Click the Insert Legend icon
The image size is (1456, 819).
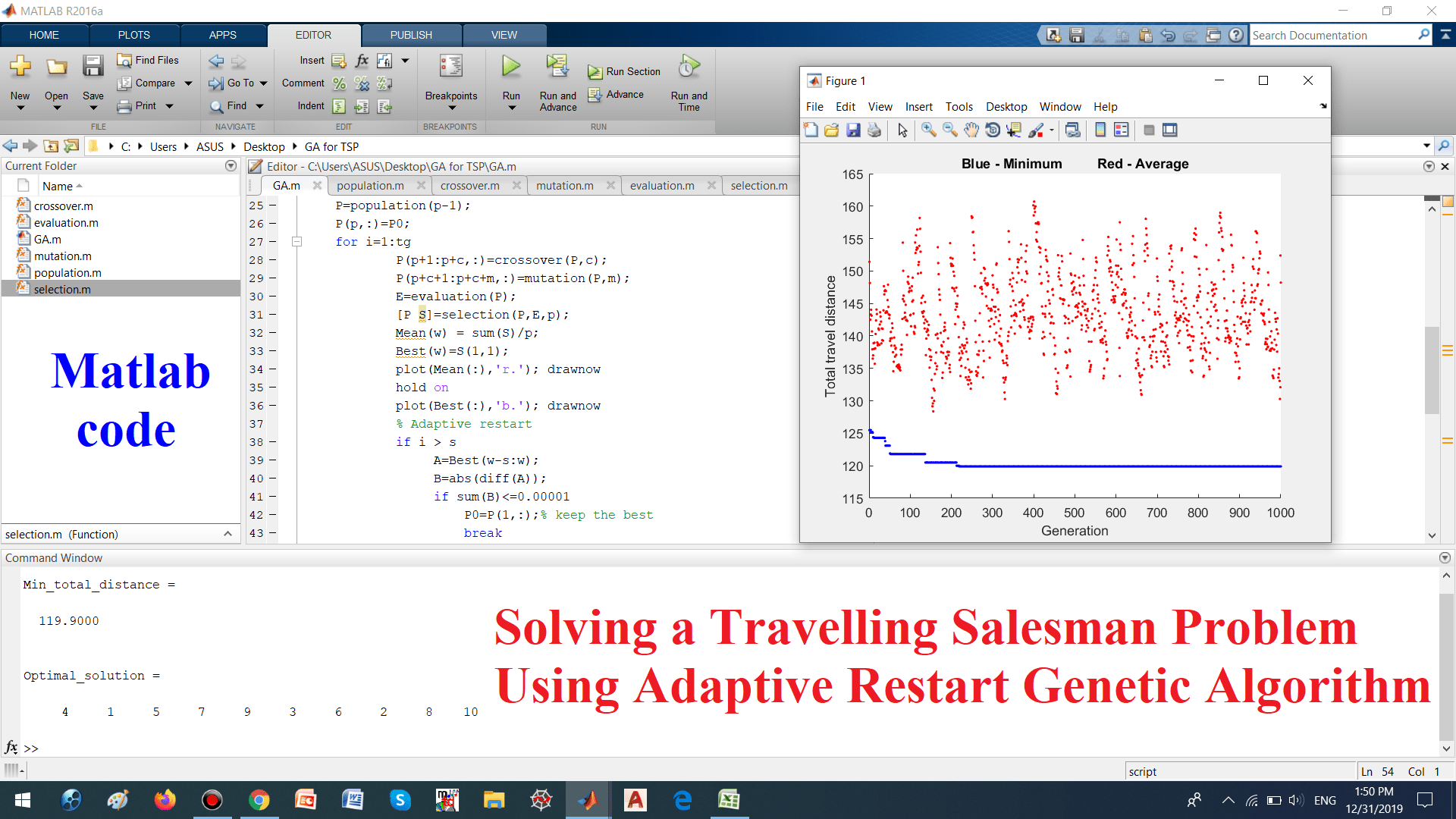1122,130
